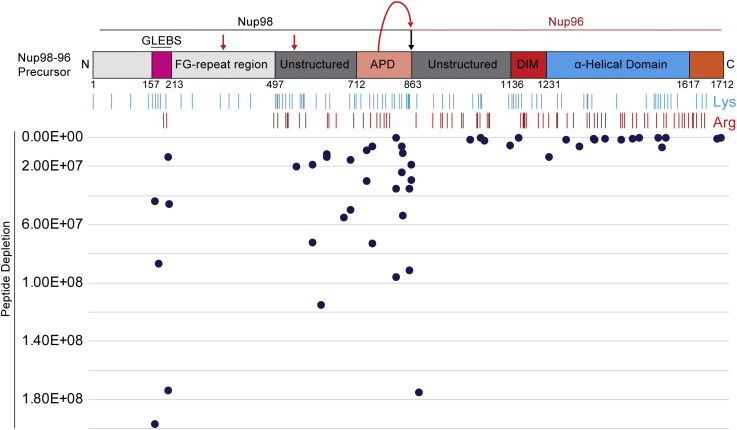Click the black cleavage site arrow
This screenshot has width=737, height=430.
411,40
